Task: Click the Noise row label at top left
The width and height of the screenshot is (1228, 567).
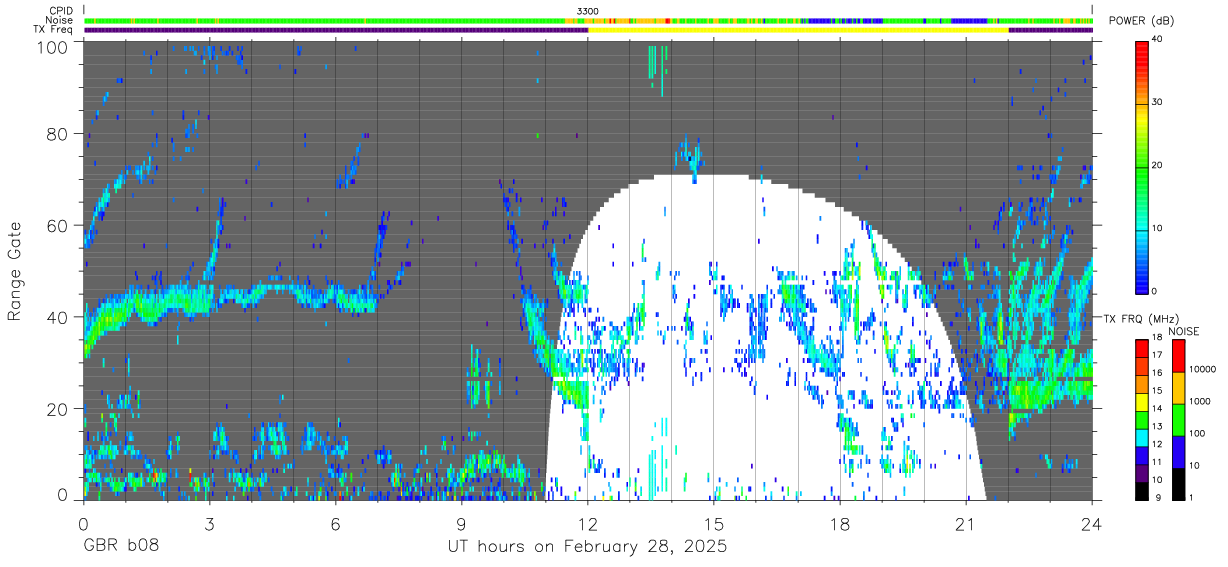Action: click(58, 20)
